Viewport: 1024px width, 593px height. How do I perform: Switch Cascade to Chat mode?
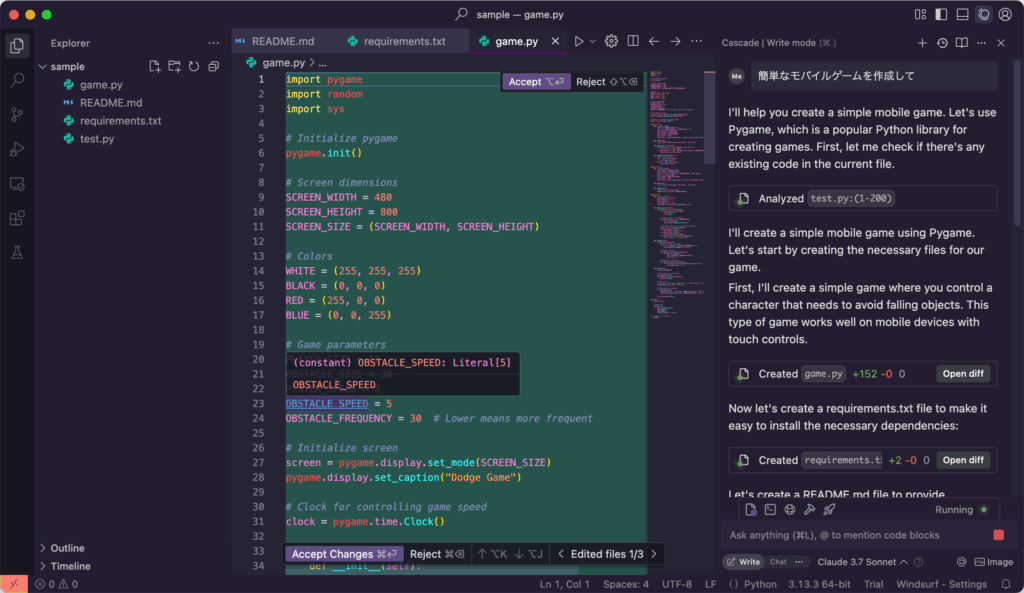tap(778, 562)
